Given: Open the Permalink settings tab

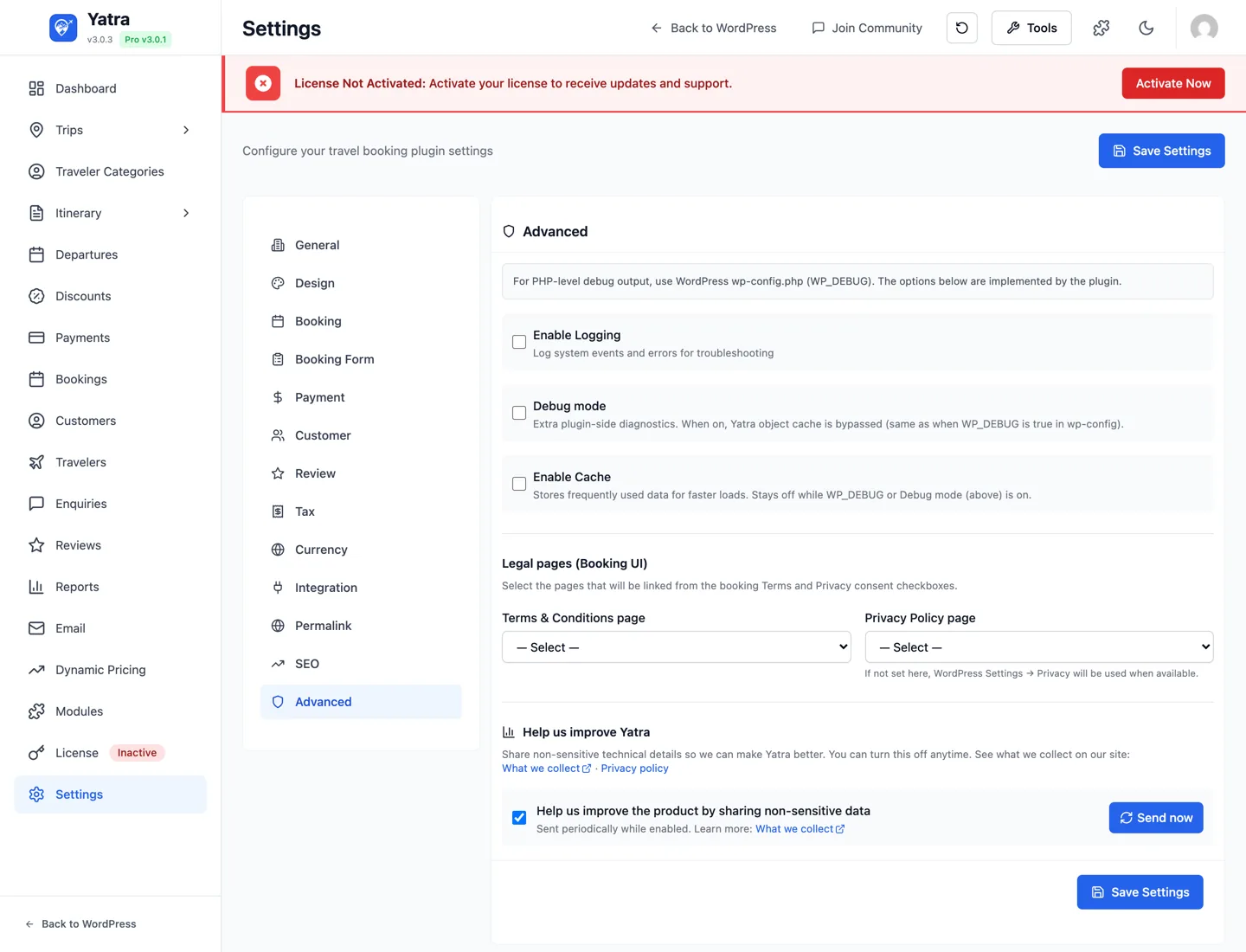Looking at the screenshot, I should click(x=361, y=626).
